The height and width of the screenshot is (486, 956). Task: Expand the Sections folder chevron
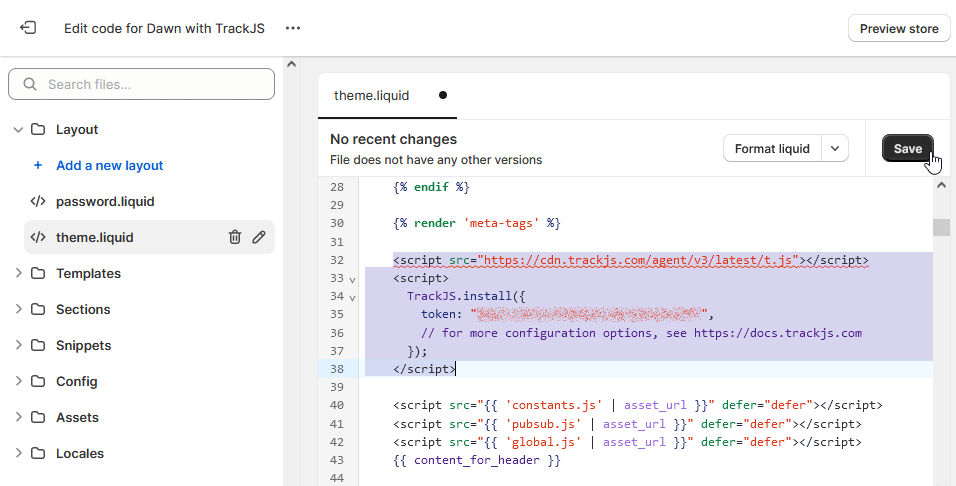[x=18, y=309]
